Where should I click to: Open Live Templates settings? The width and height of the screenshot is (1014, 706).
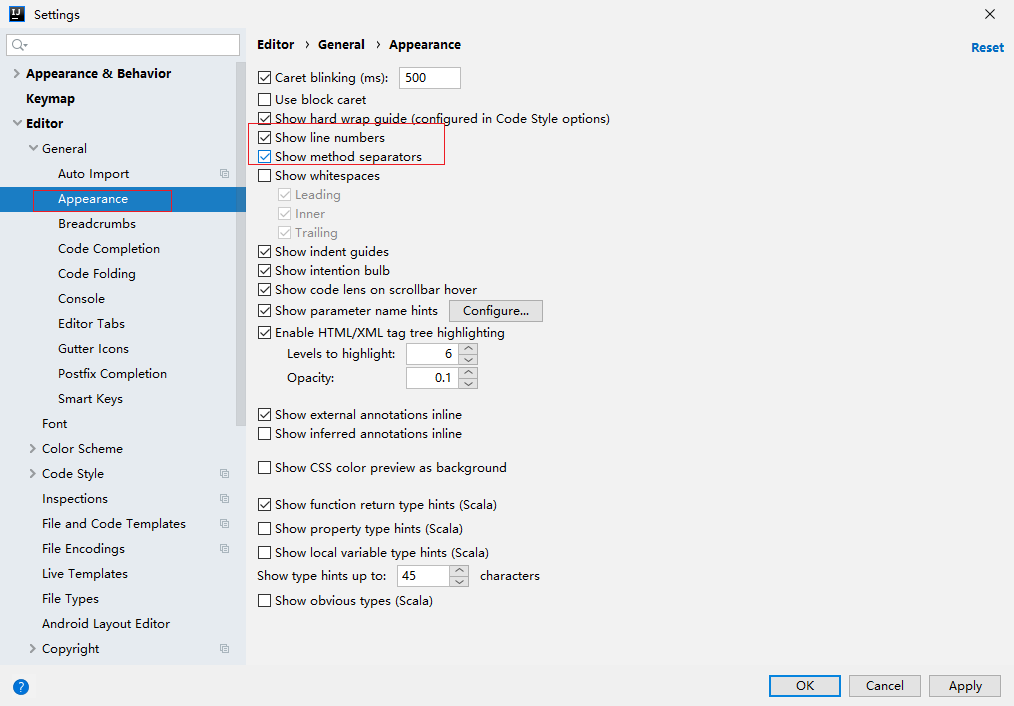pos(85,573)
